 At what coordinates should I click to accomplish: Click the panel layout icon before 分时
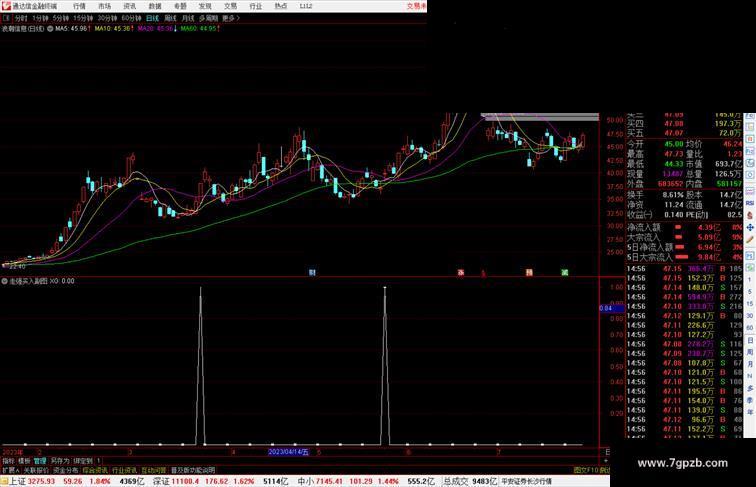pos(6,18)
